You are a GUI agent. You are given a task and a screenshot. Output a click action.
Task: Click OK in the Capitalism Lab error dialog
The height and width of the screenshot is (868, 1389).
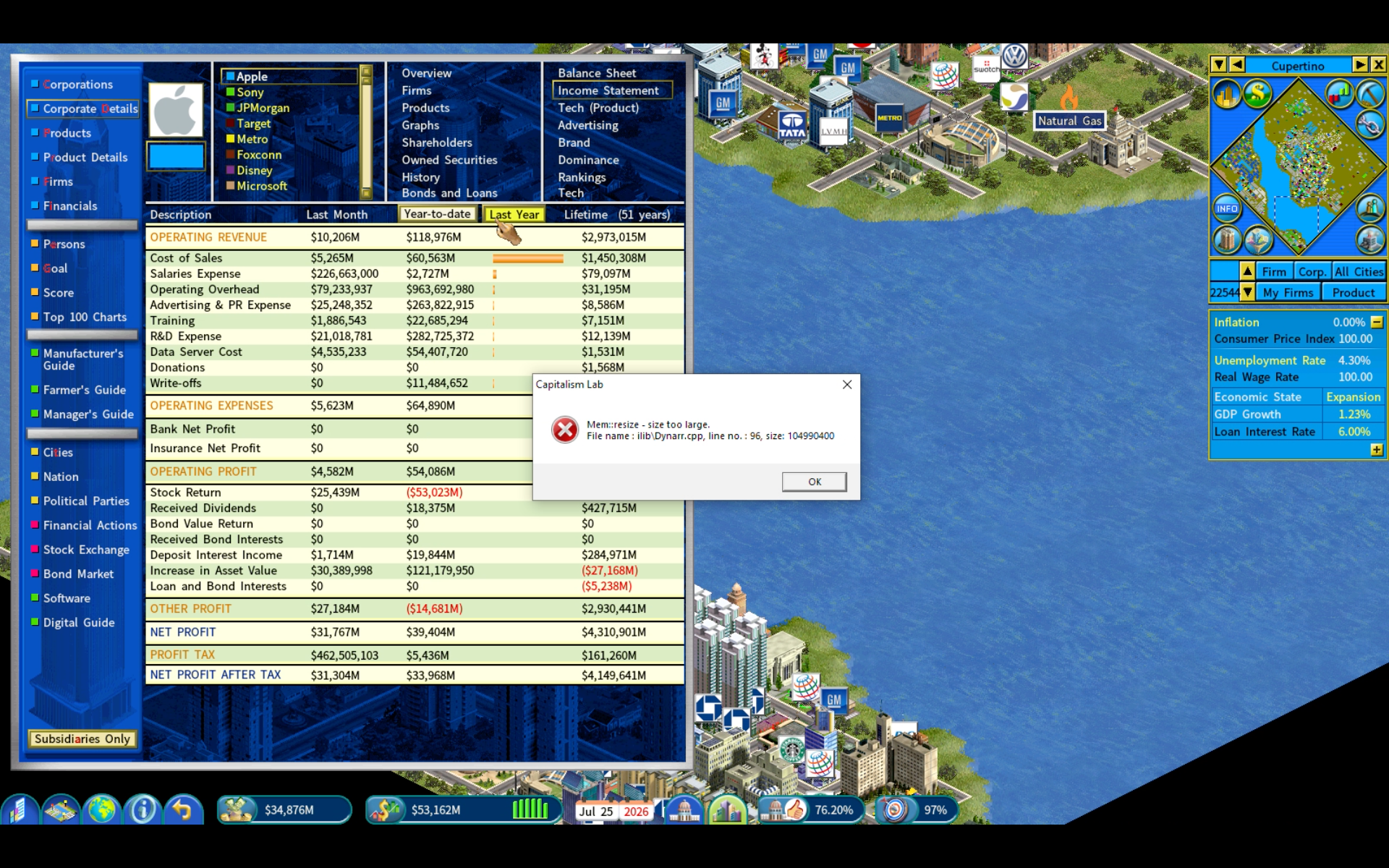pyautogui.click(x=814, y=482)
